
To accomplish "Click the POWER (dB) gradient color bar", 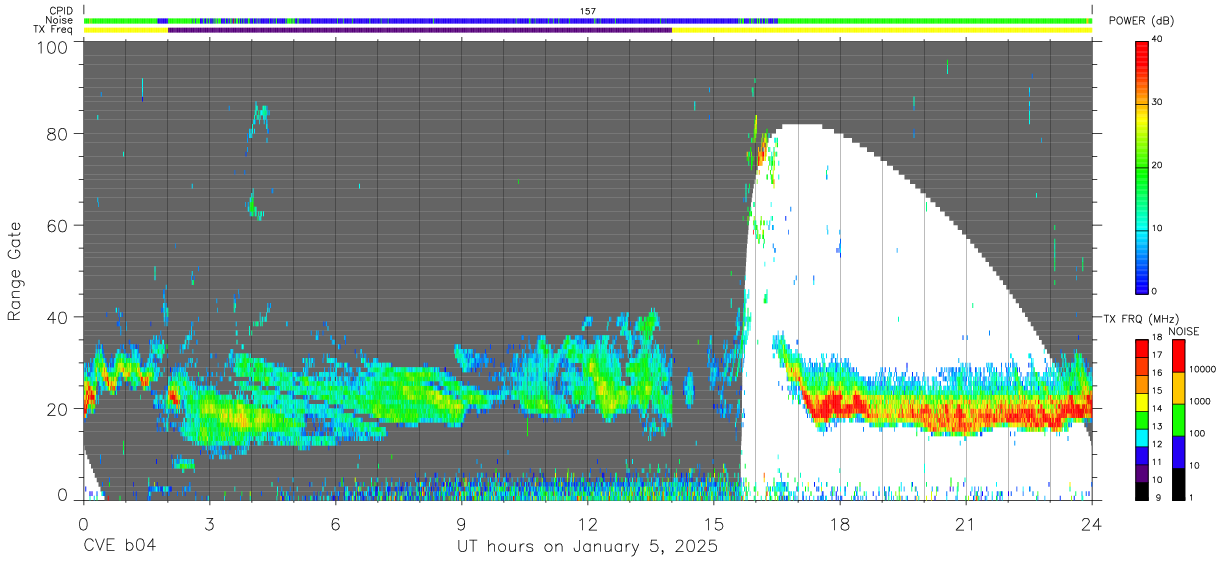I will coord(1142,166).
